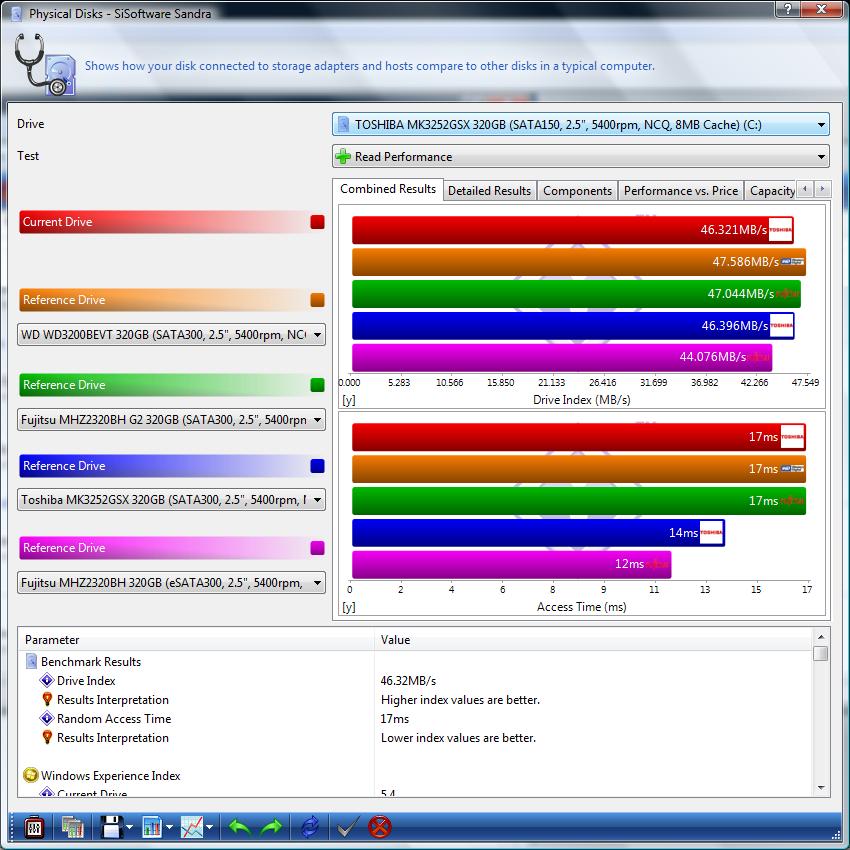Expand the Fujitsu MHZ2320BH eSATA300 reference dropdown
Viewport: 850px width, 850px height.
pos(171,583)
